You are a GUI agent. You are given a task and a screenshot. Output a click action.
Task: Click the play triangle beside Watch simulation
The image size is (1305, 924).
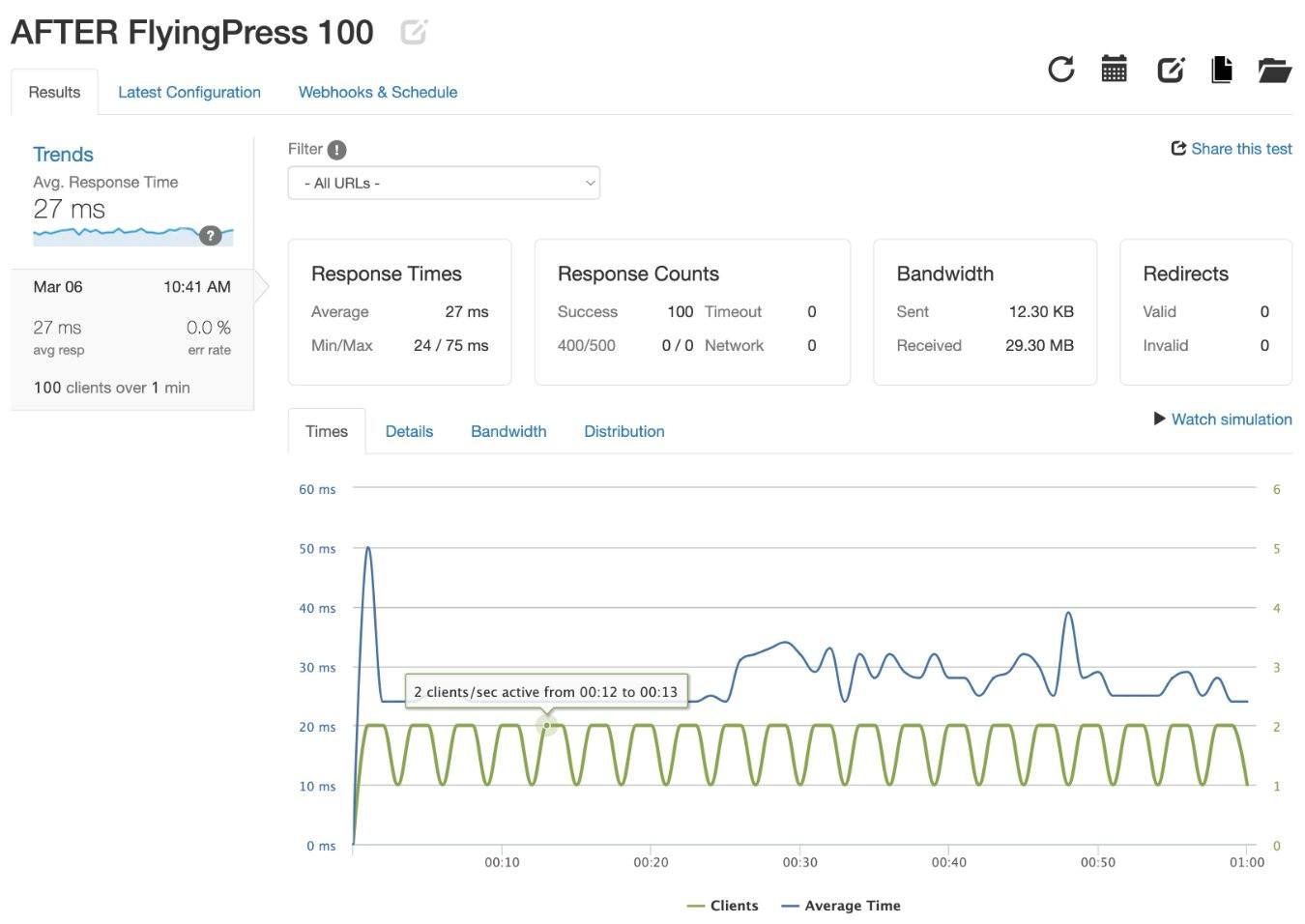pyautogui.click(x=1160, y=419)
